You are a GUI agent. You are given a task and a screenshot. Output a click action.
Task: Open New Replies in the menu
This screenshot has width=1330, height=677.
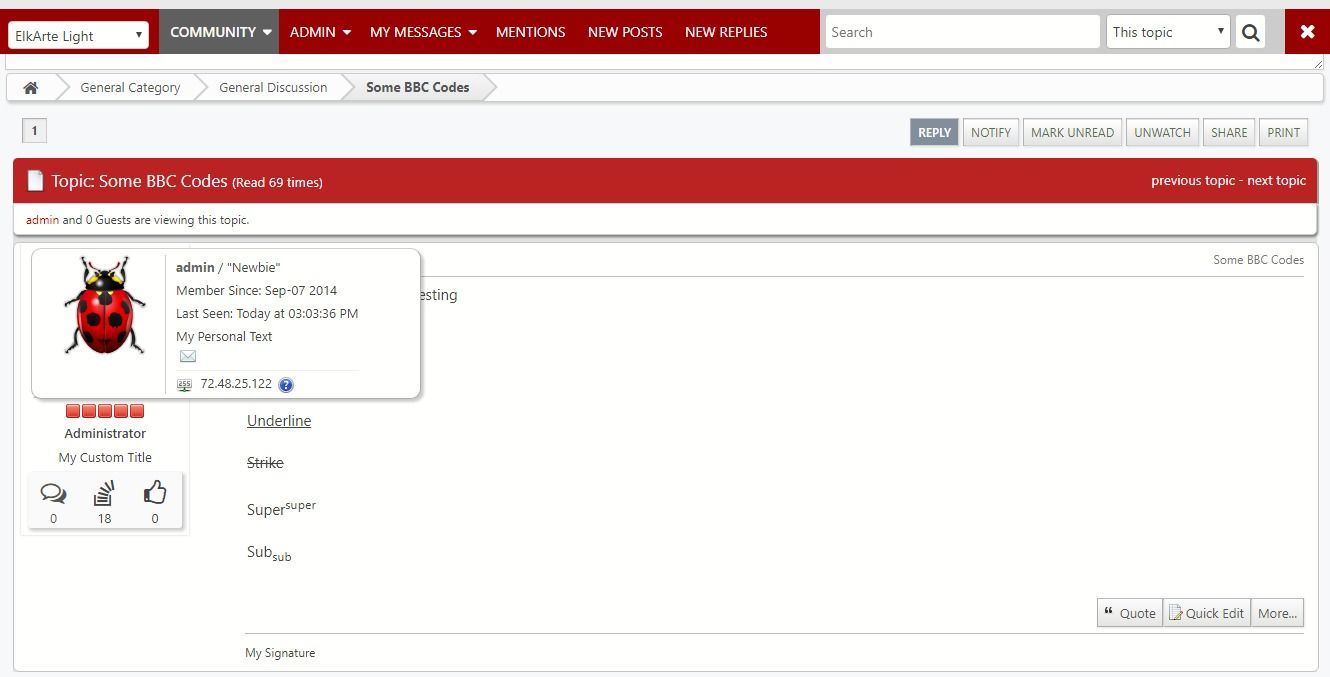click(x=726, y=32)
